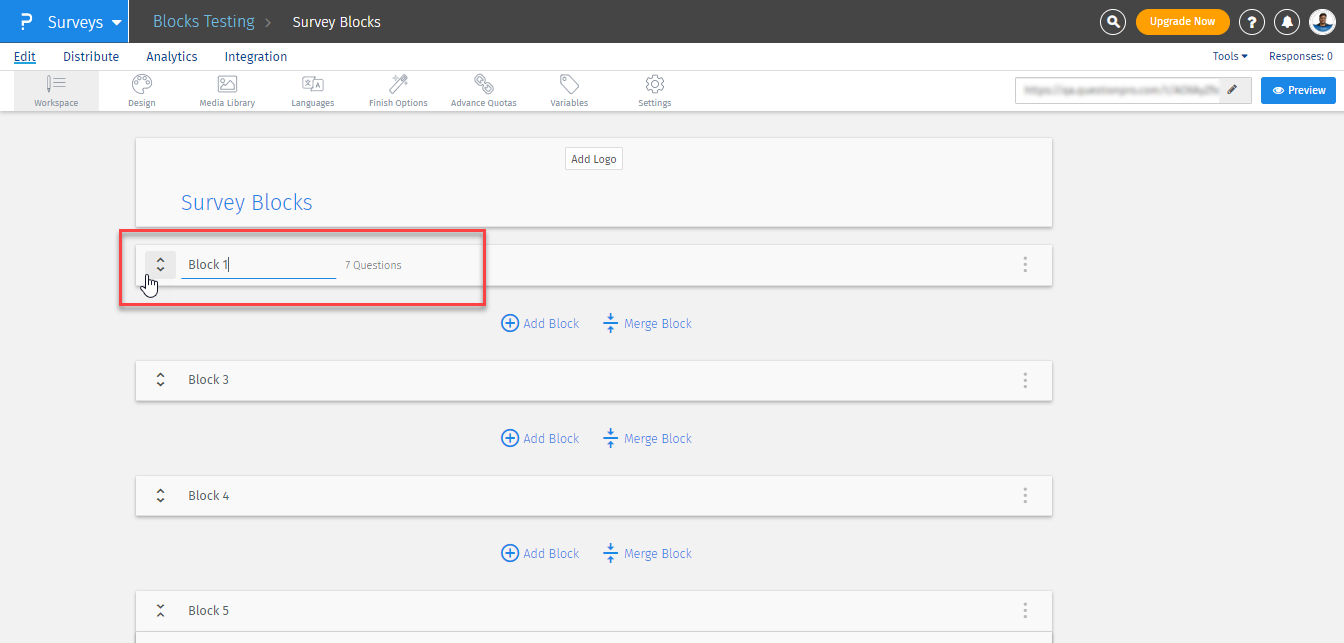Open the Finish Options wand icon
The width and height of the screenshot is (1344, 643).
click(398, 91)
